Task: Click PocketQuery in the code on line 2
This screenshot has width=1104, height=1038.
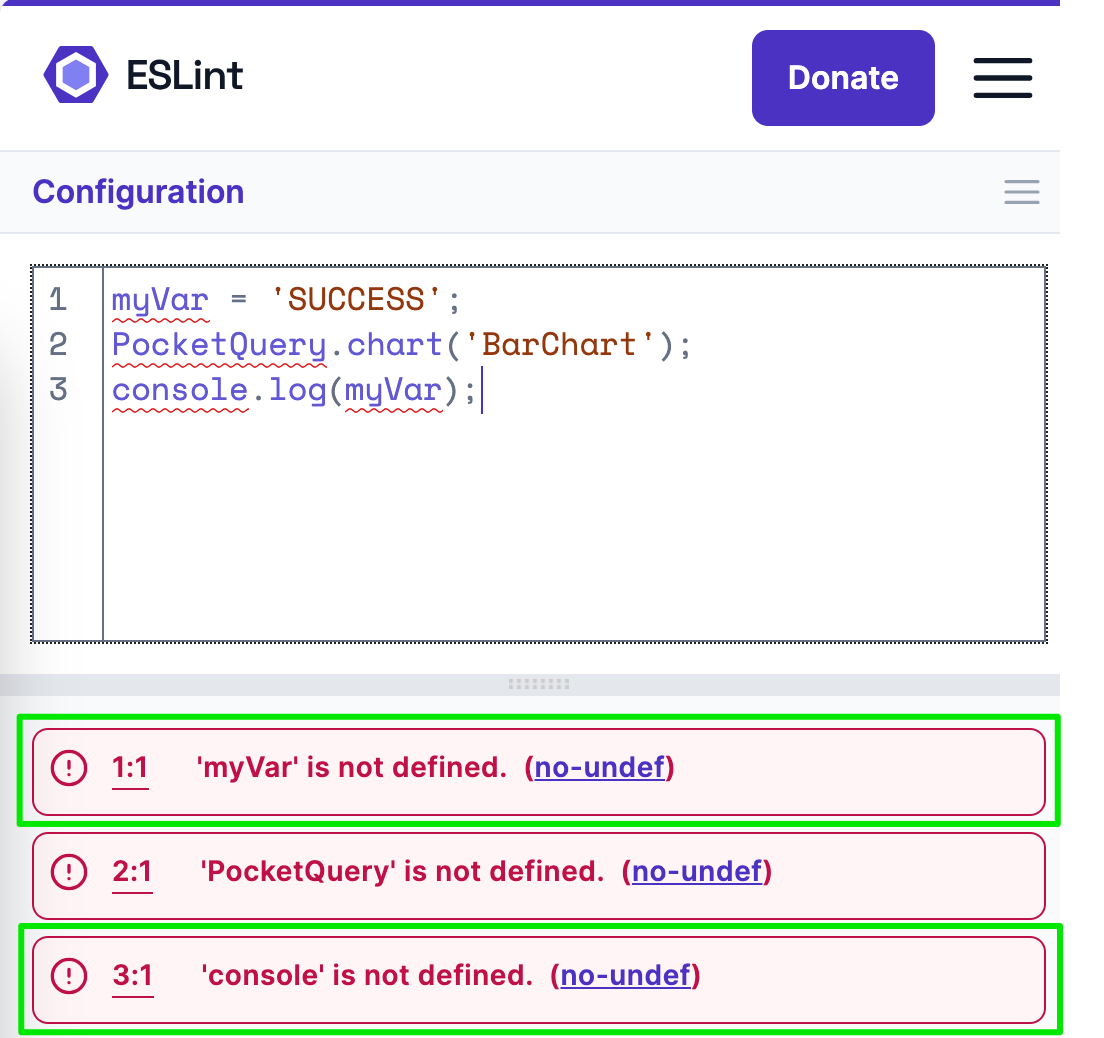Action: click(x=219, y=345)
